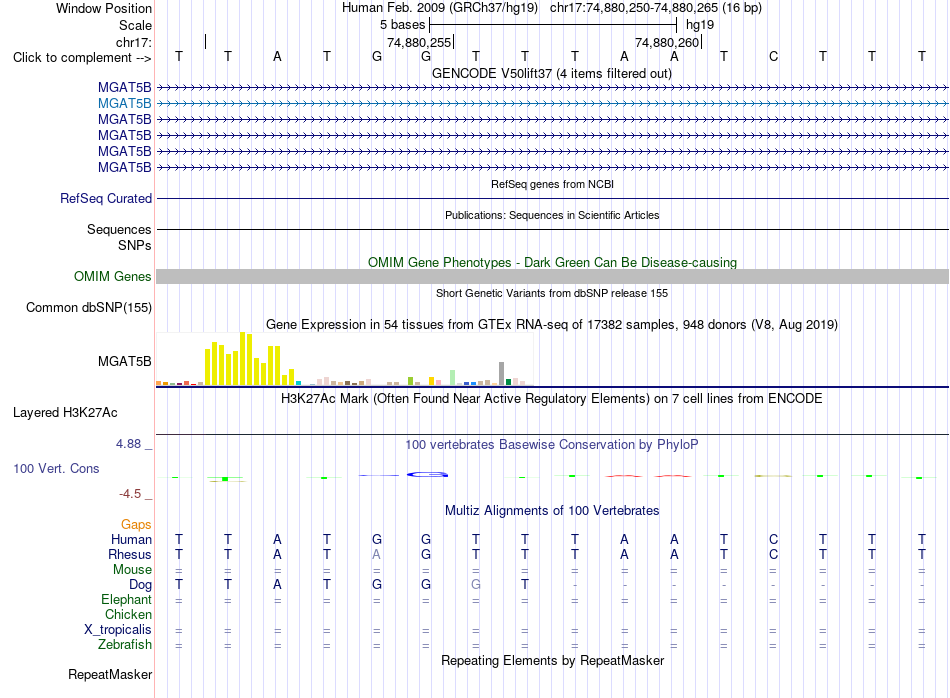This screenshot has height=698, width=950.
Task: Click the MGAT5B label beside the GTEx bar chart
Action: pyautogui.click(x=124, y=361)
